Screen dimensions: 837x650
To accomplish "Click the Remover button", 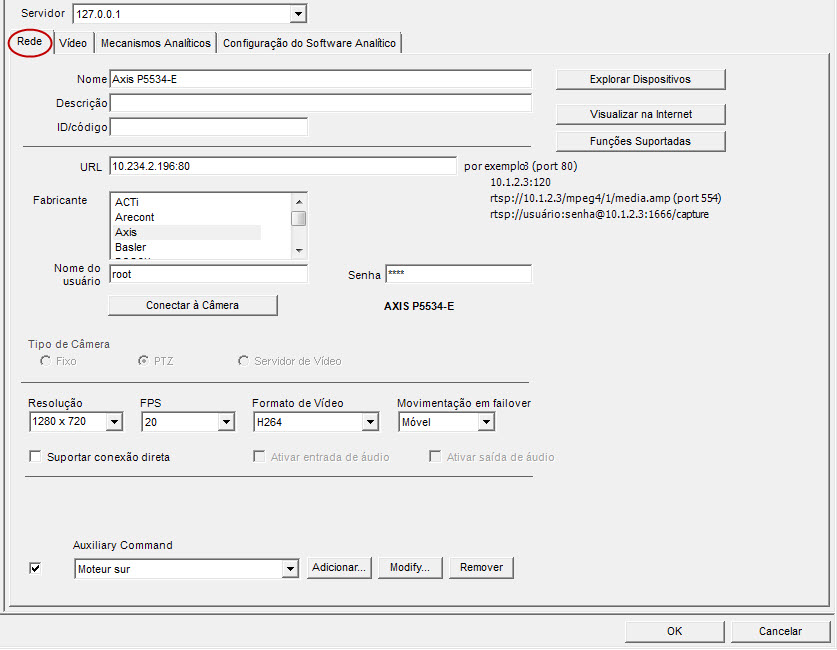I will coord(481,568).
